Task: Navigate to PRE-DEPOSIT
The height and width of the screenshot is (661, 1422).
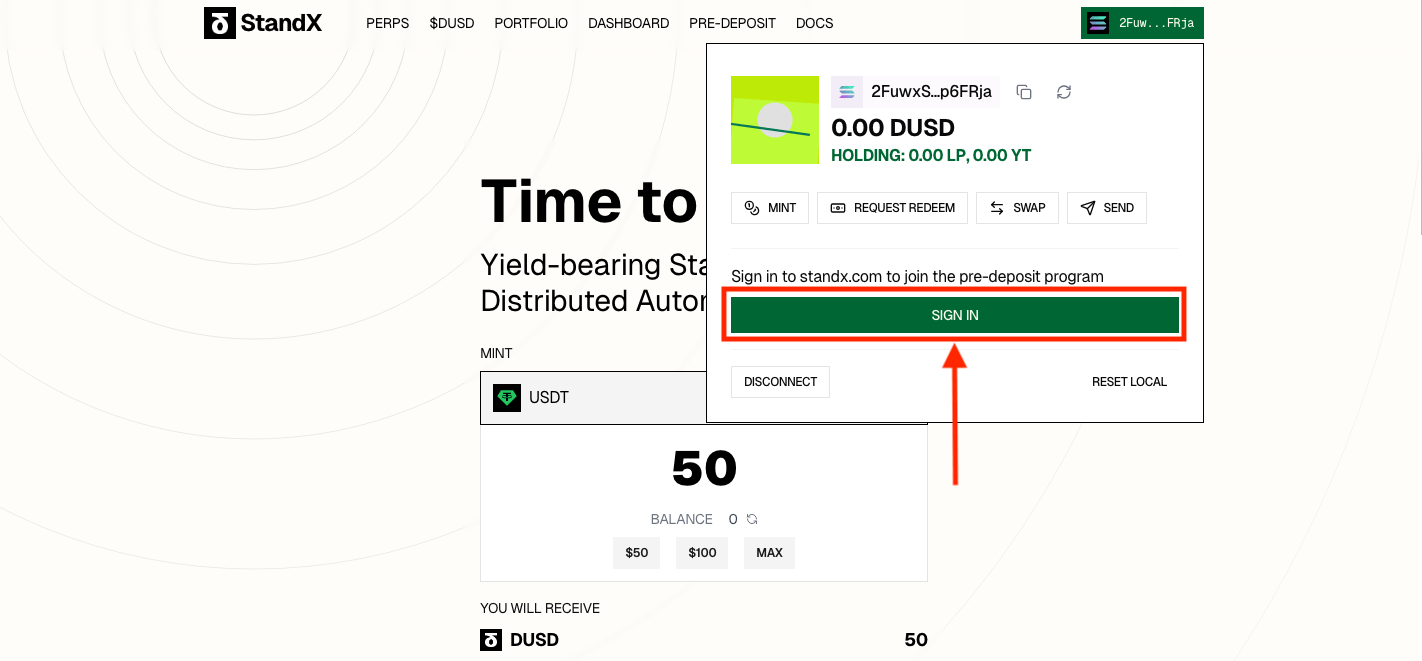Action: point(732,23)
